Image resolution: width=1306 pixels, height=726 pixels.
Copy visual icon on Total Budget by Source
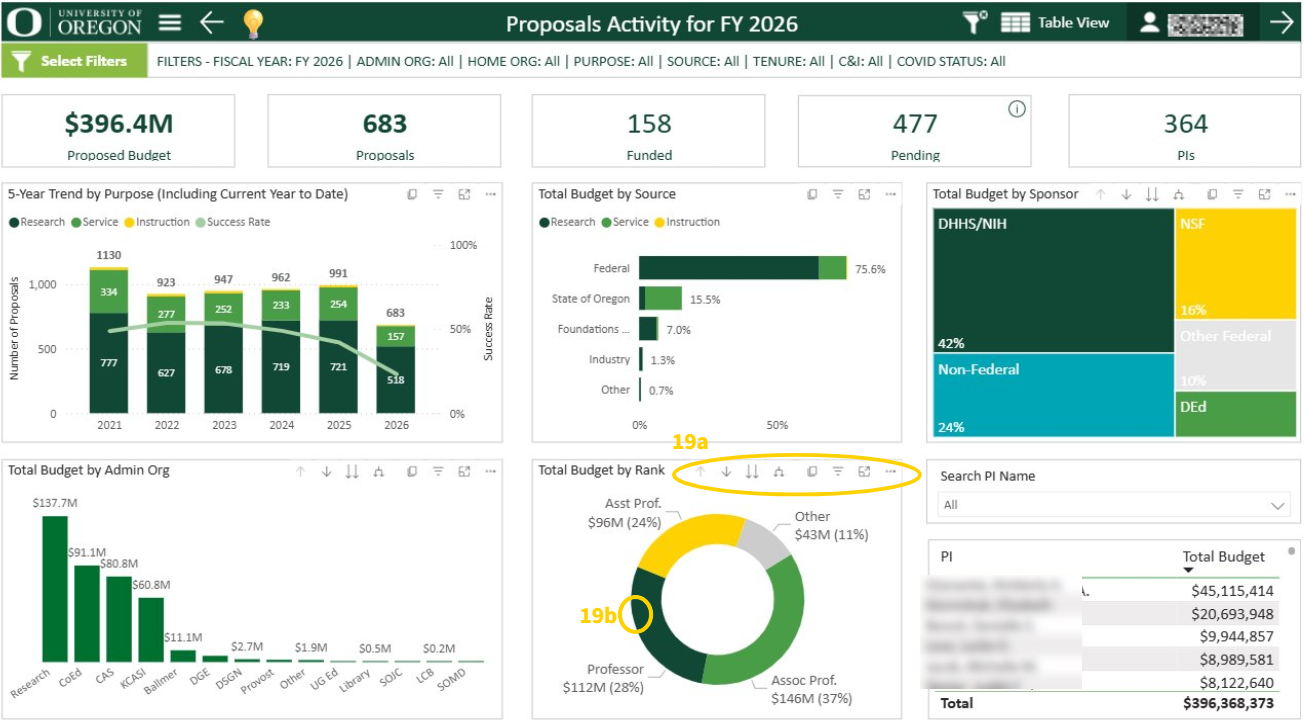tap(812, 194)
